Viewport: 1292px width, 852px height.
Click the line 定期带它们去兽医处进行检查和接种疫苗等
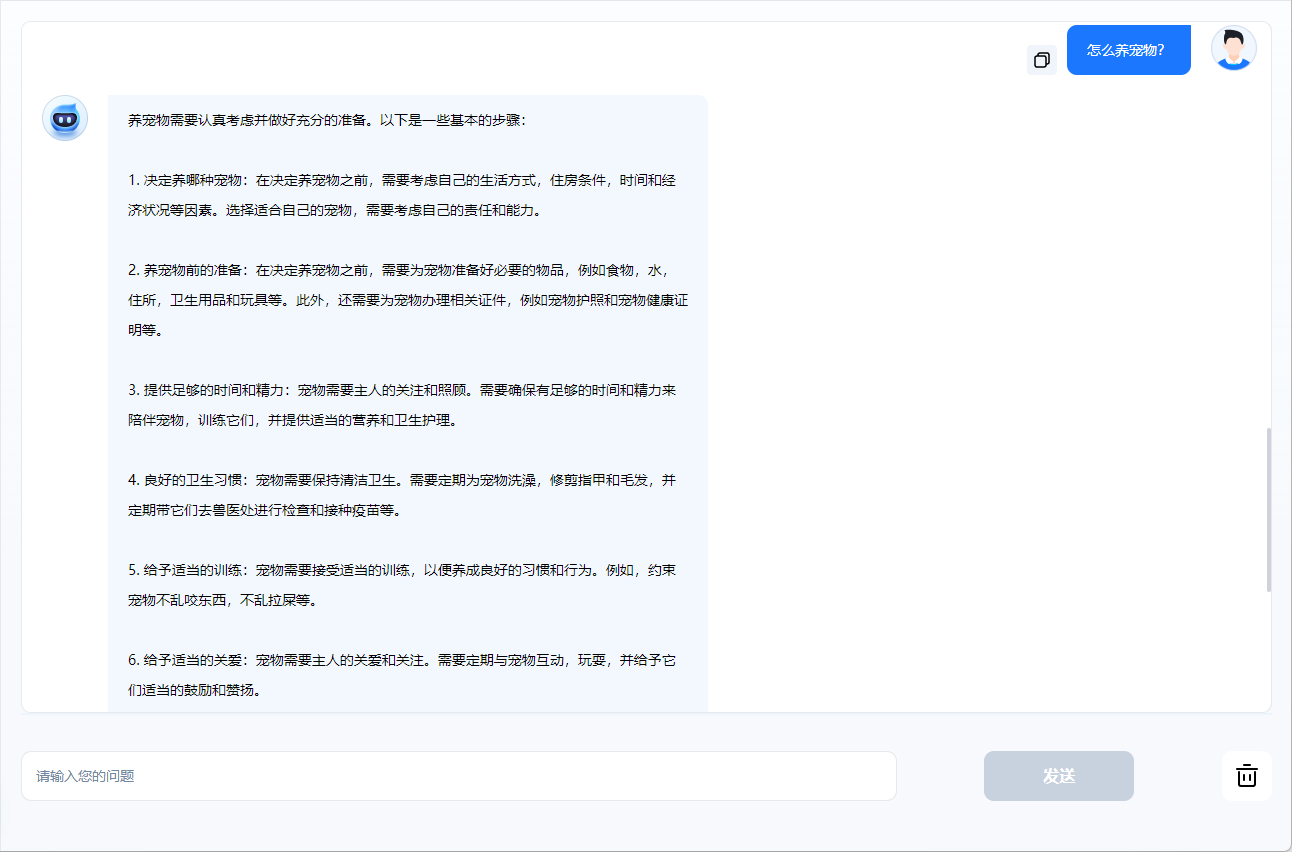pyautogui.click(x=264, y=511)
